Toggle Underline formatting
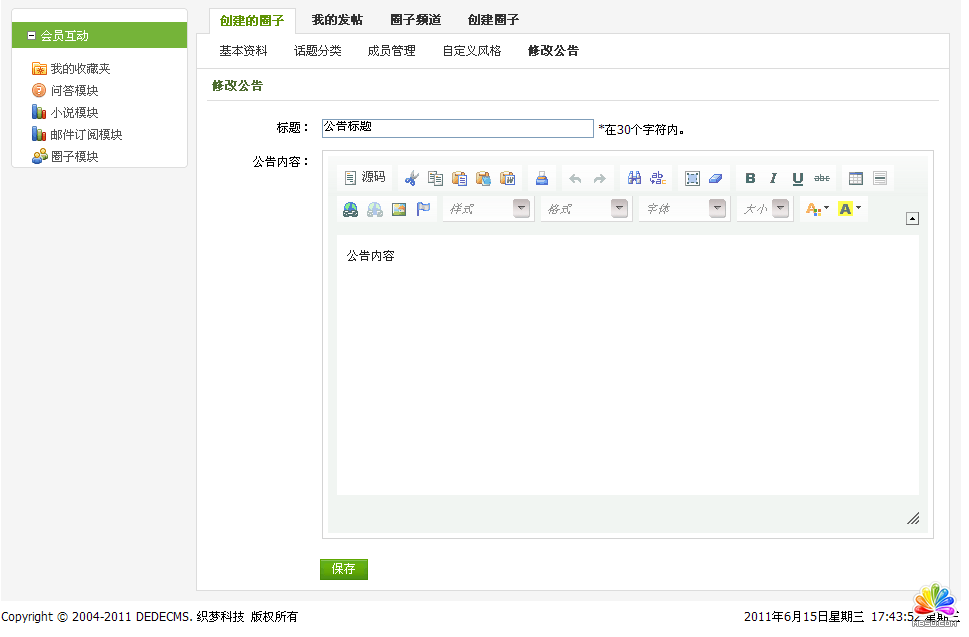This screenshot has width=969, height=637. [797, 179]
